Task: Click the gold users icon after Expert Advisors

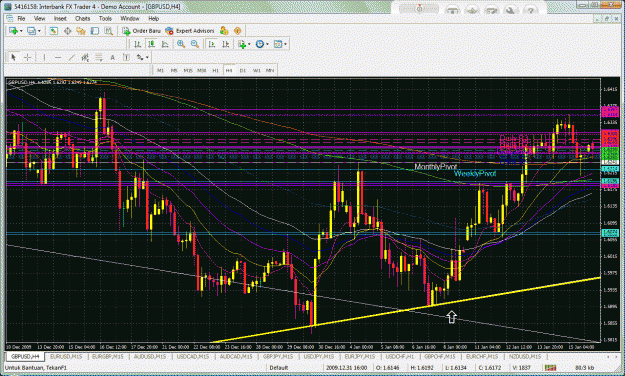Action: (x=224, y=31)
